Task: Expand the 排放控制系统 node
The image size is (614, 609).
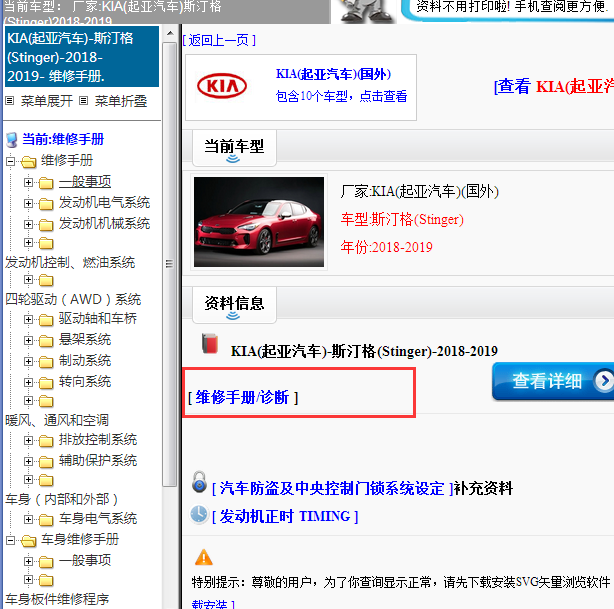Action: (x=28, y=441)
